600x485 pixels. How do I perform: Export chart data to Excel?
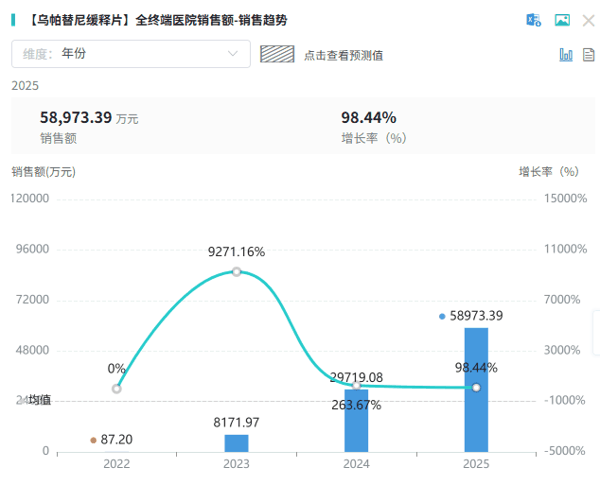tap(534, 20)
